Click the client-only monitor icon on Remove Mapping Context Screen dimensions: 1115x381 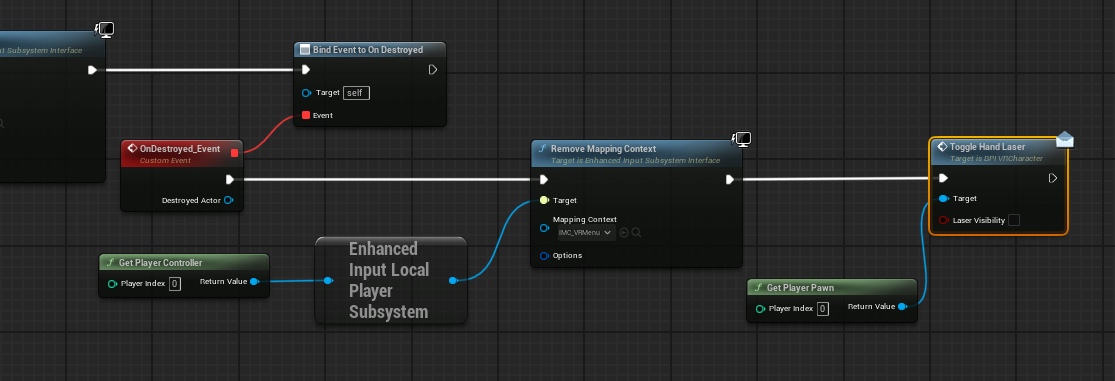coord(742,139)
